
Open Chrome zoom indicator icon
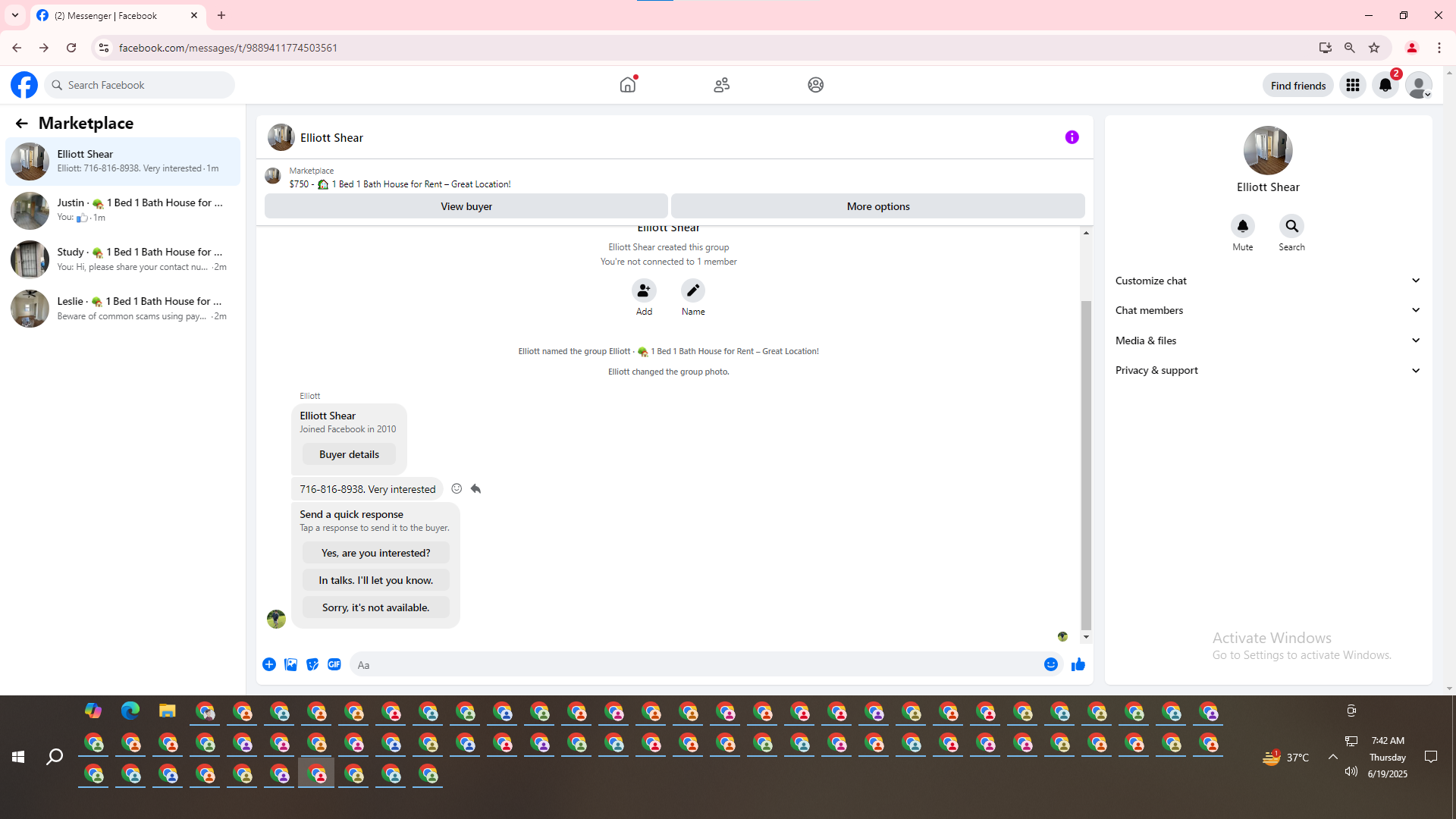pos(1350,48)
